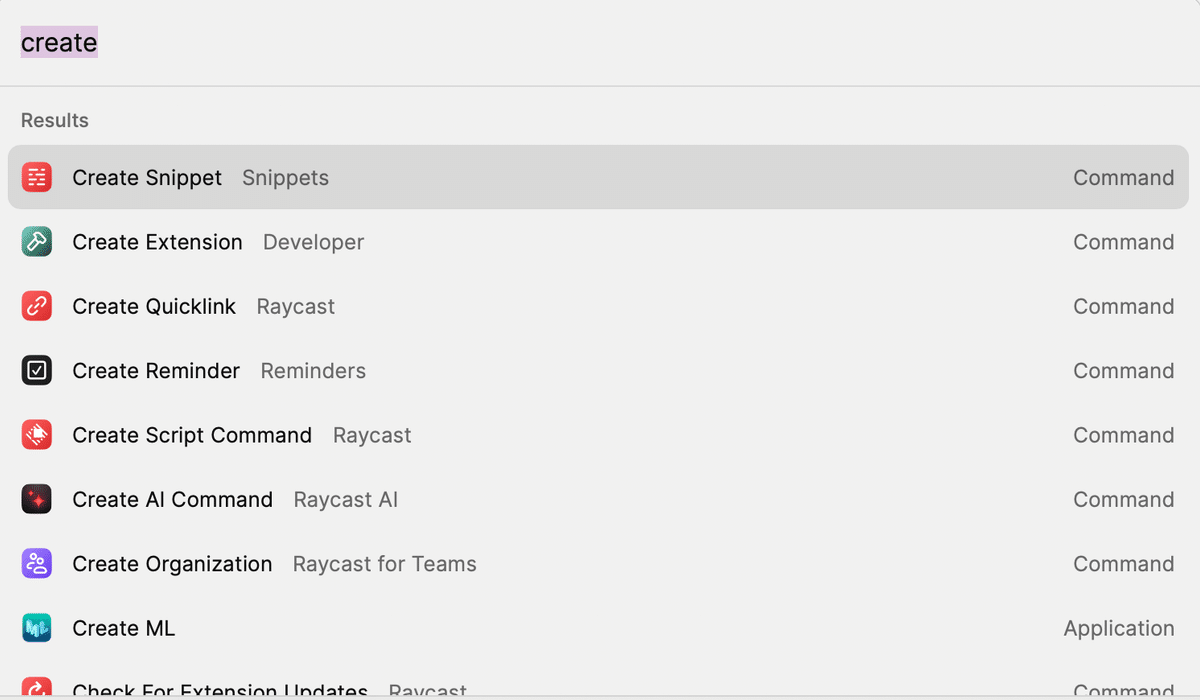The height and width of the screenshot is (700, 1200).
Task: Click 'Raycast' subtitle beside Create Script Command
Action: (x=372, y=435)
